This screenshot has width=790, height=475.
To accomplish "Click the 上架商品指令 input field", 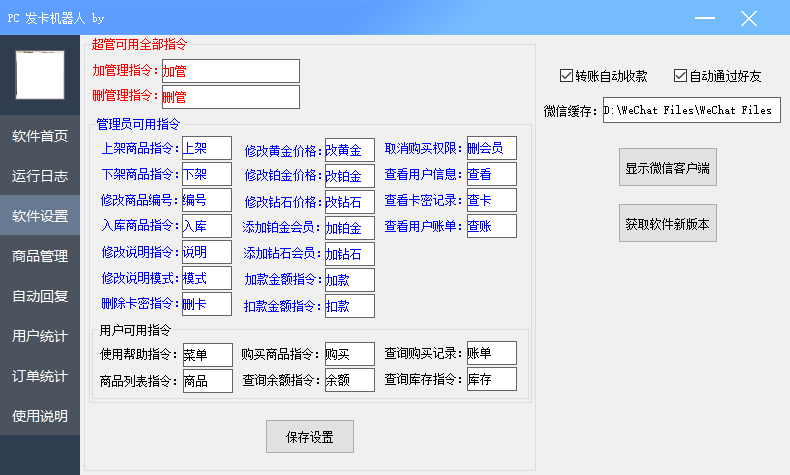I will [x=207, y=148].
